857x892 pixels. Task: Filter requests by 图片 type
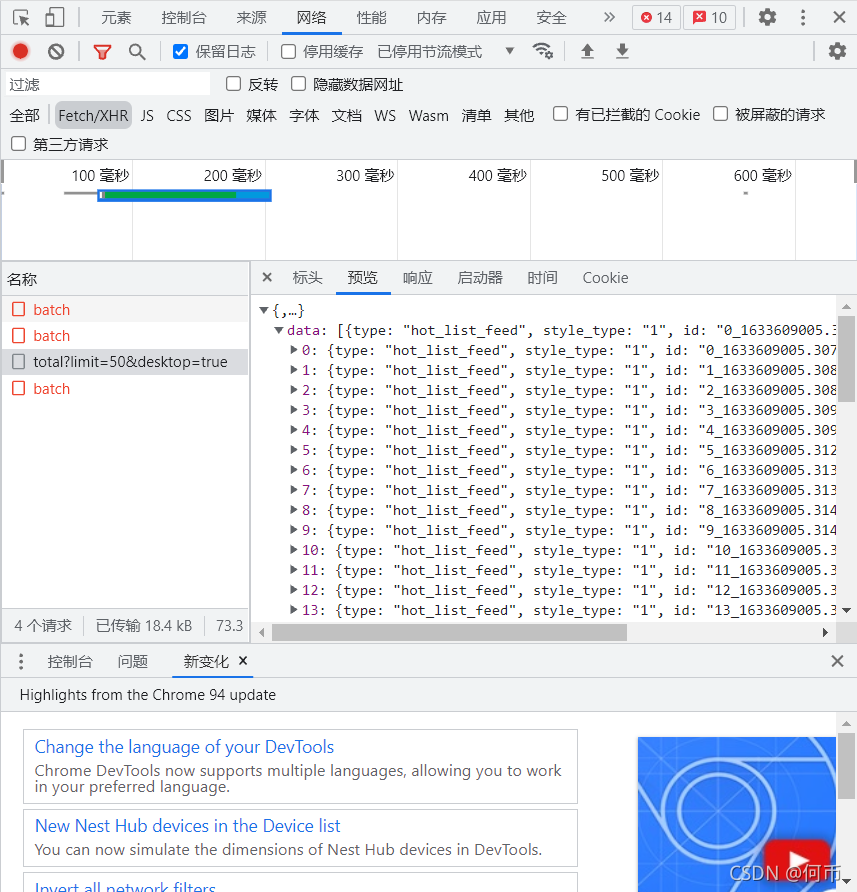coord(219,115)
